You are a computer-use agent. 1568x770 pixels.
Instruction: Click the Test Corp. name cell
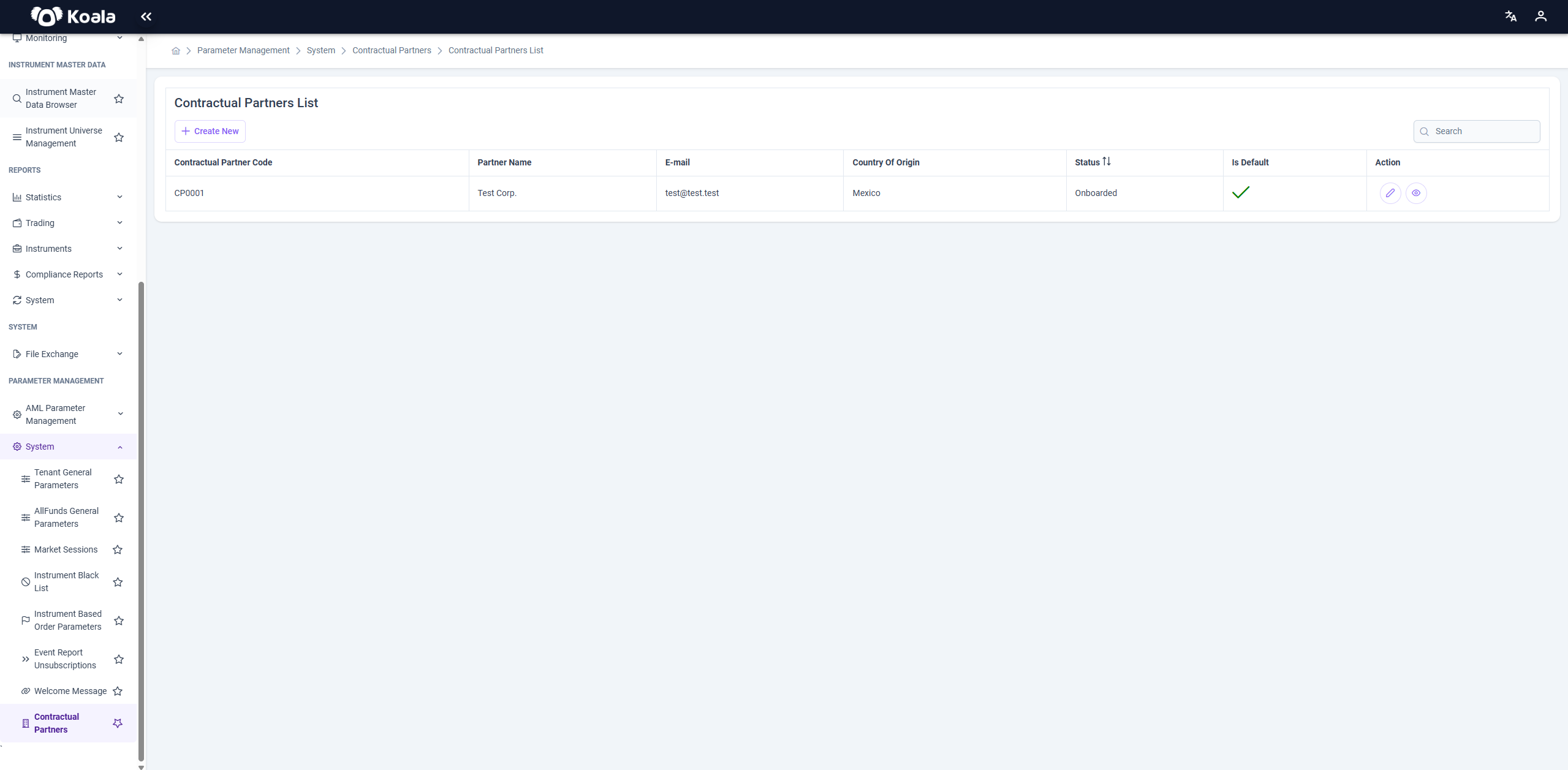(x=562, y=194)
